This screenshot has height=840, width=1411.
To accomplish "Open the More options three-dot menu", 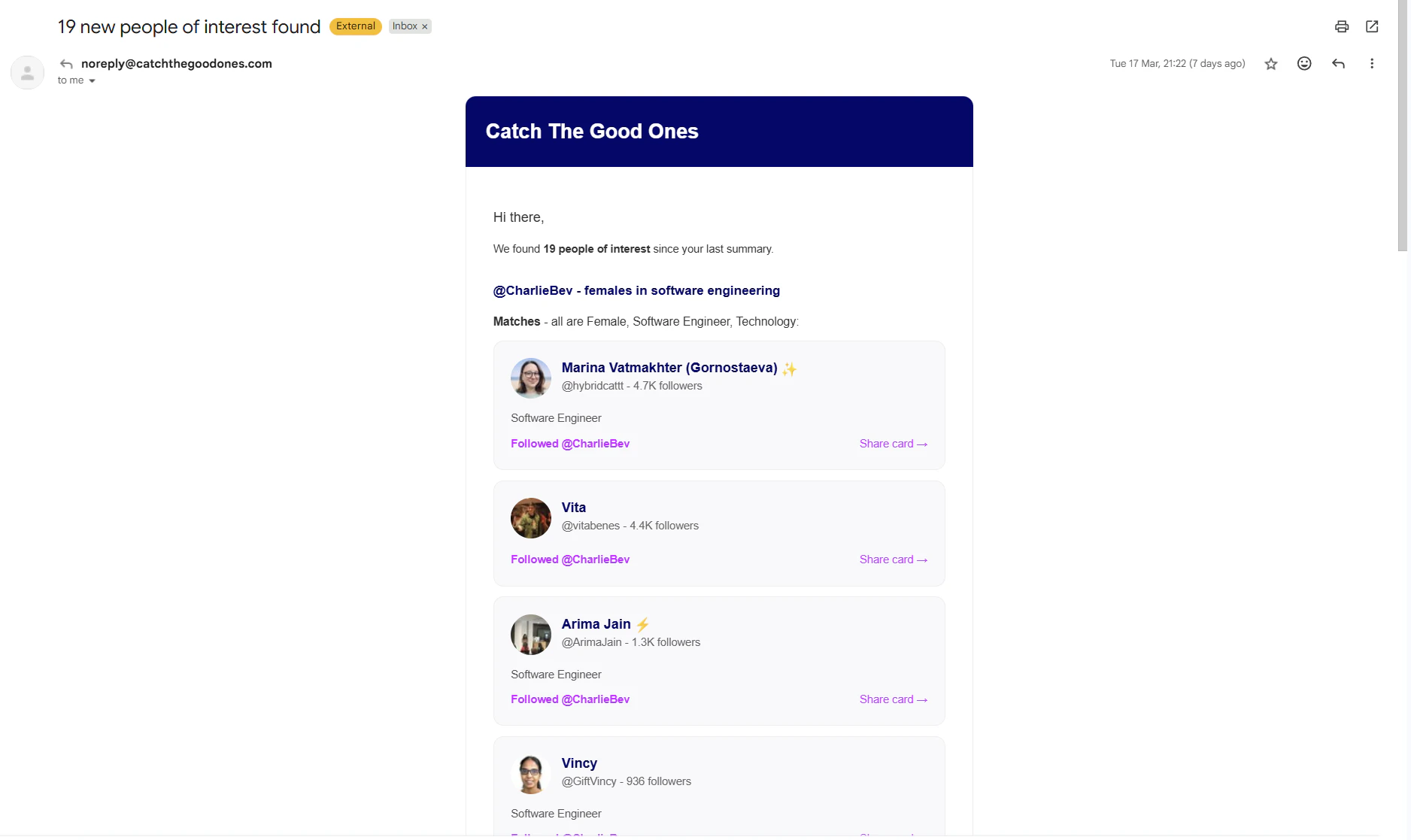I will 1372,64.
